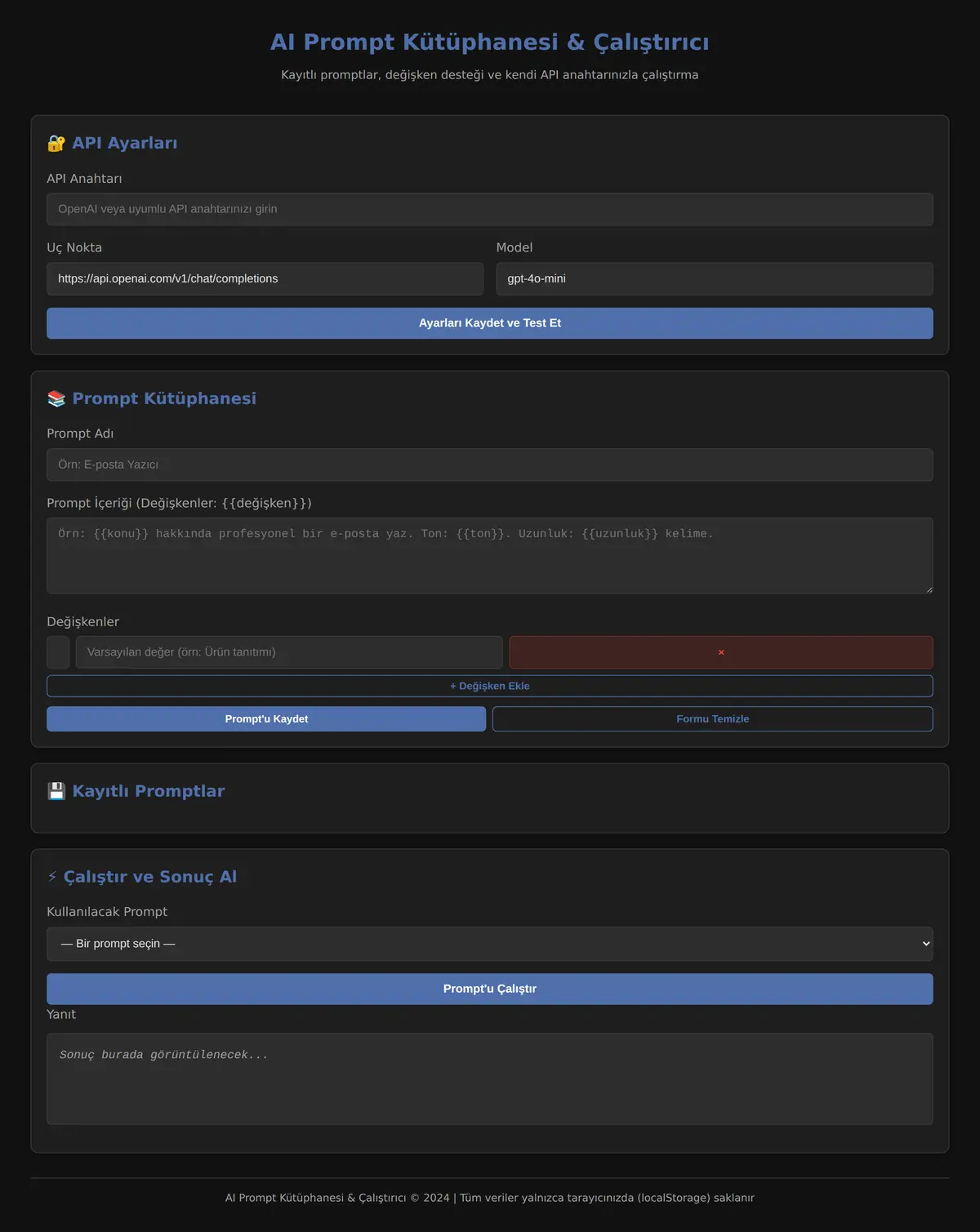Click the Değişkenler label
Image resolution: width=980 pixels, height=1232 pixels.
click(x=82, y=622)
